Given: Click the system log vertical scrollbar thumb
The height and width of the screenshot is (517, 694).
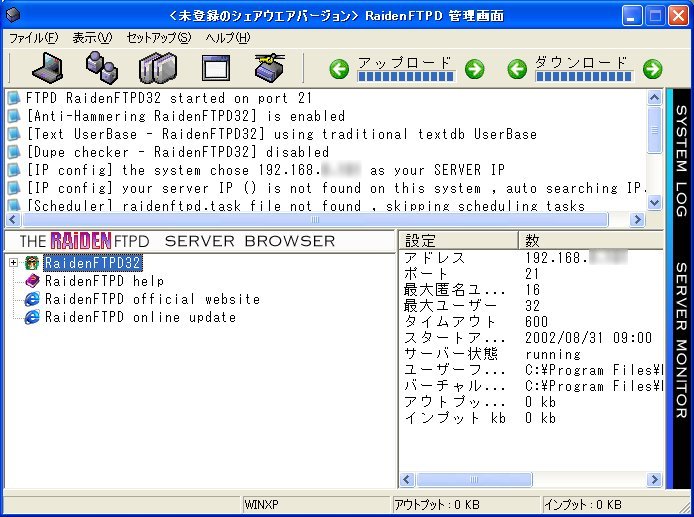Looking at the screenshot, I should 655,130.
